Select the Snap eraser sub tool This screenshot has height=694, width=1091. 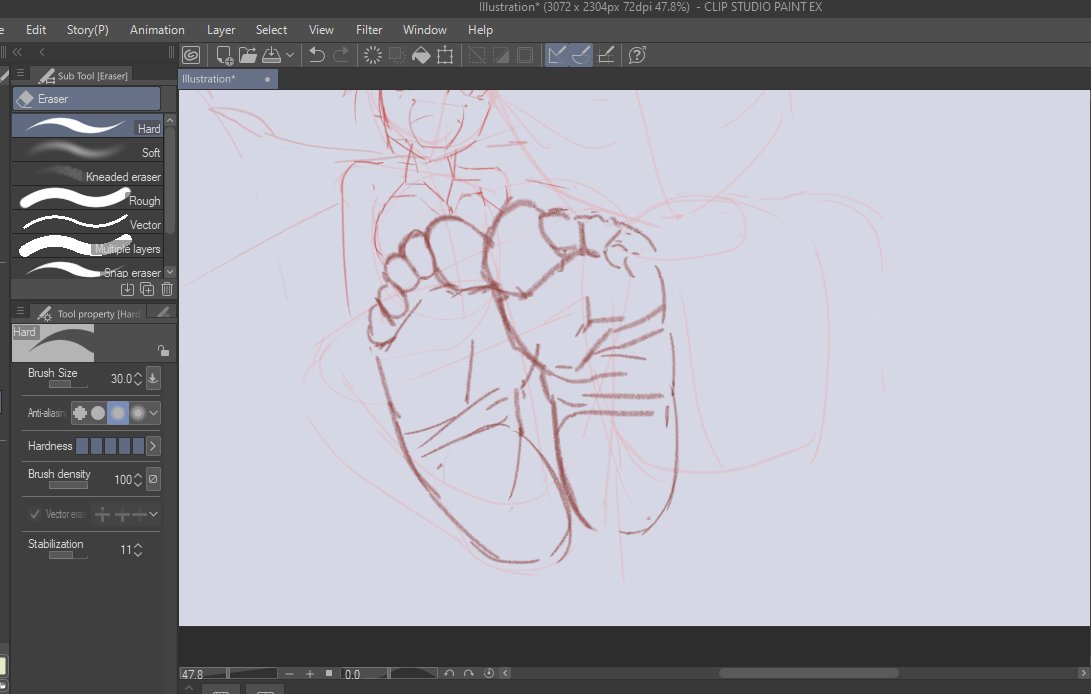87,269
